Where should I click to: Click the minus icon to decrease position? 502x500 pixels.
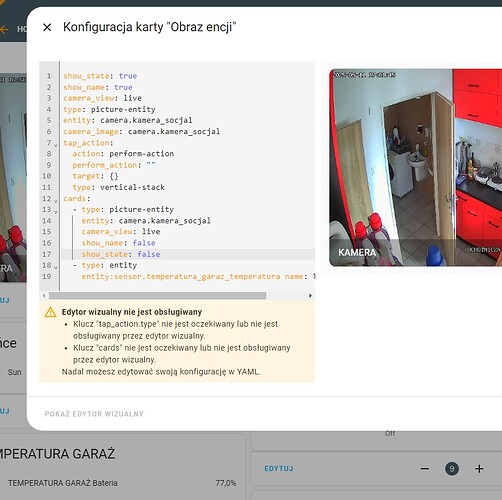coord(425,469)
